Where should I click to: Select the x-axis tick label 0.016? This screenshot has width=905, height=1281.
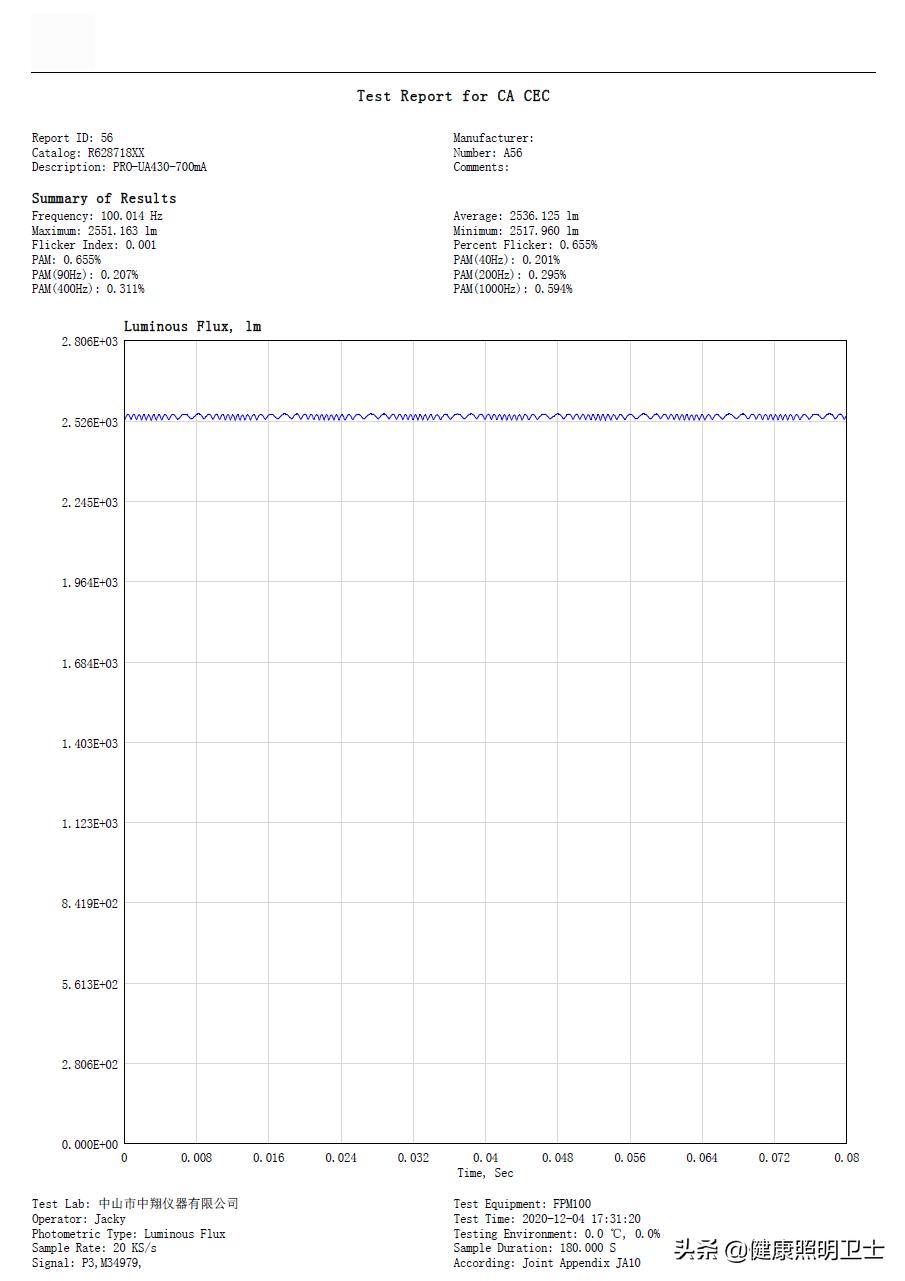coord(268,1158)
